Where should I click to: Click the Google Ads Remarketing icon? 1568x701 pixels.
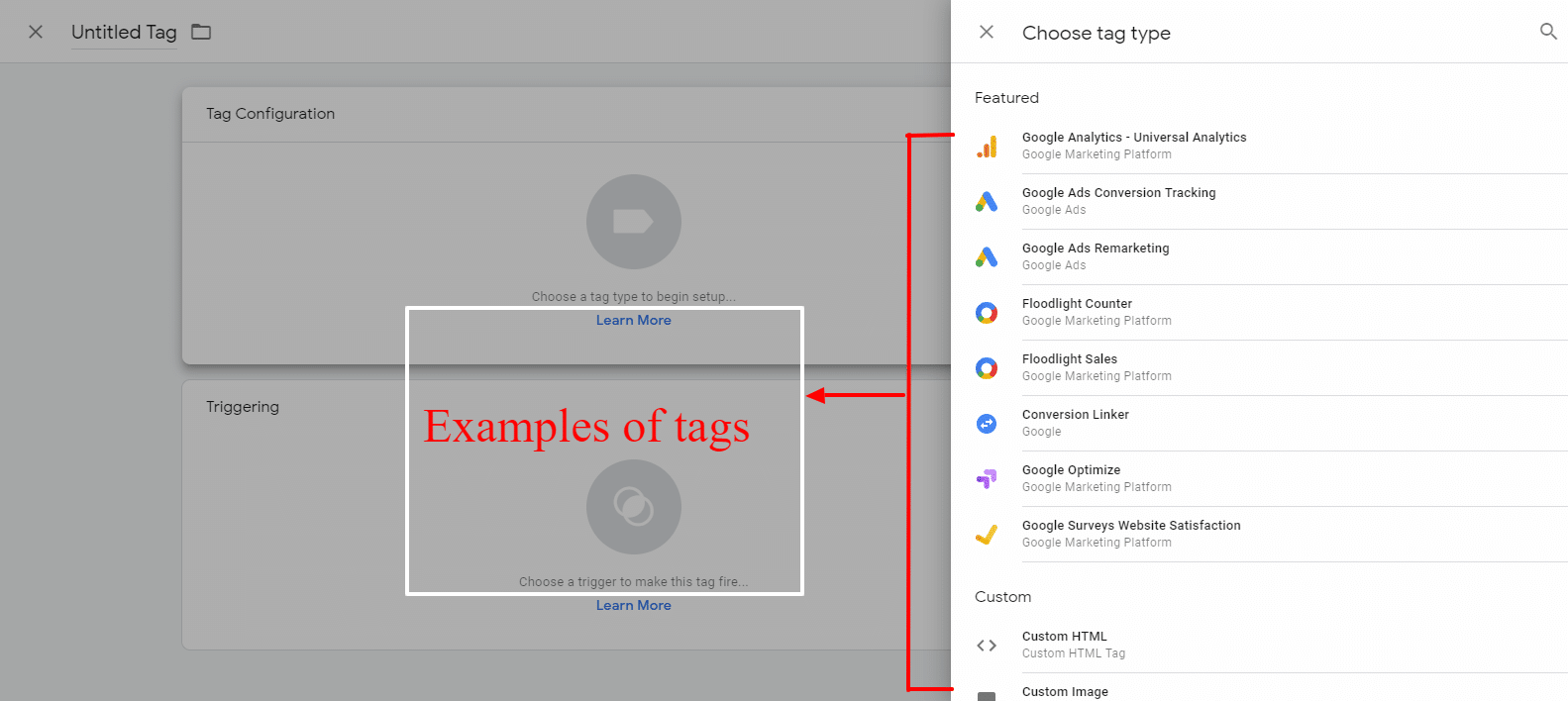coord(987,257)
